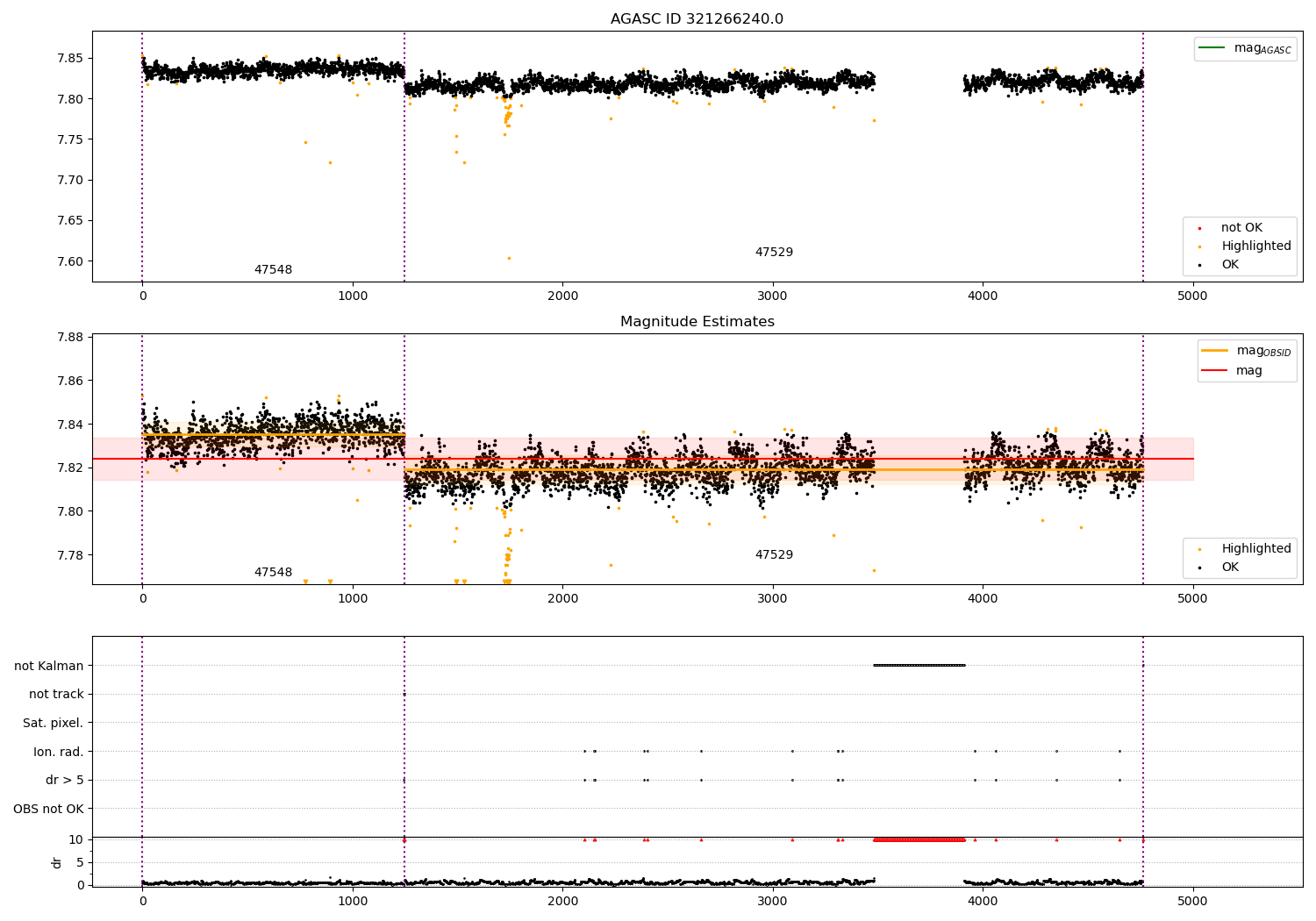Click the 3000 x-tick under Magnitude Estimates
The height and width of the screenshot is (921, 1316).
coord(772,598)
